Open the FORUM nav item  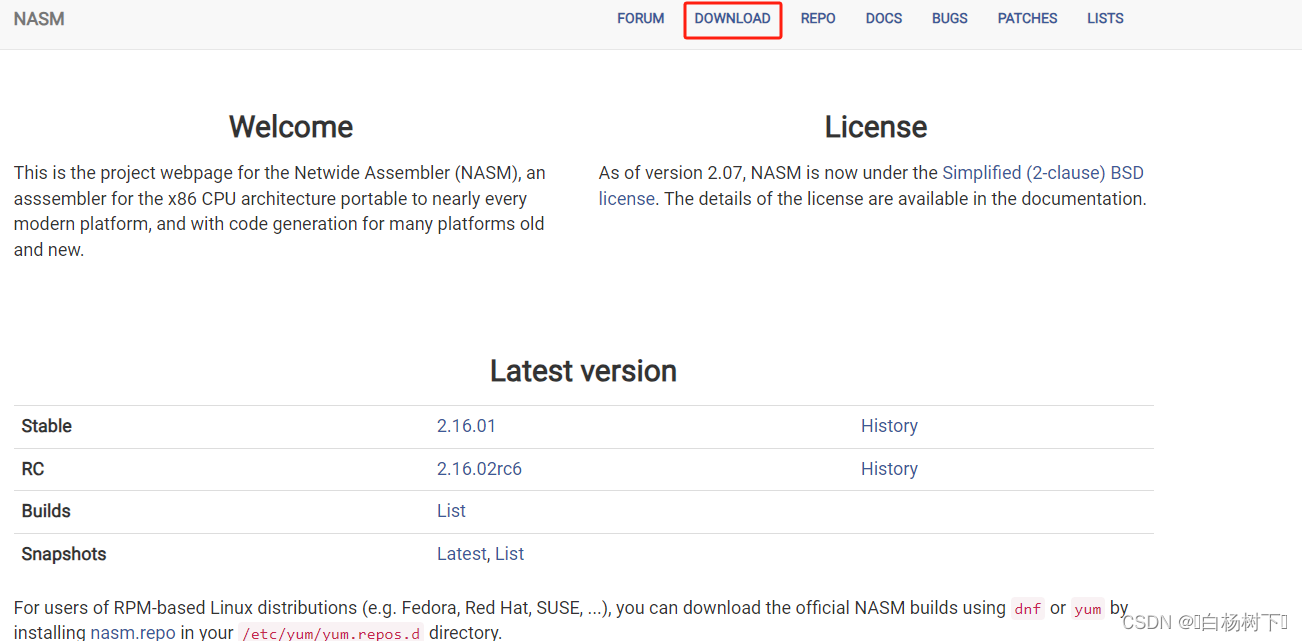(640, 19)
